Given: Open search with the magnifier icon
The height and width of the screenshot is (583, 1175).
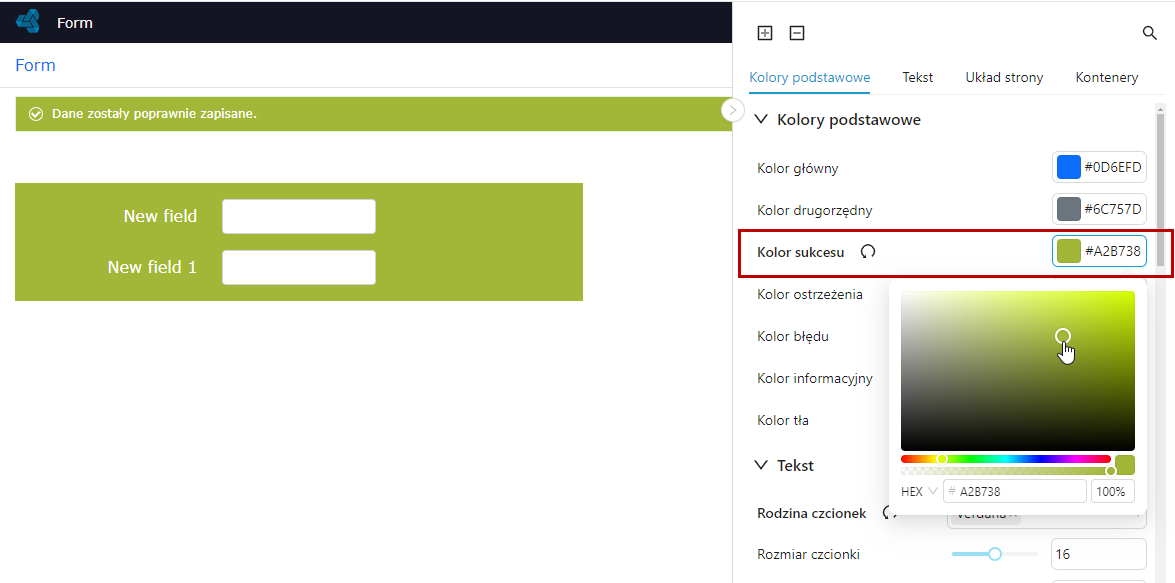Looking at the screenshot, I should pyautogui.click(x=1150, y=33).
